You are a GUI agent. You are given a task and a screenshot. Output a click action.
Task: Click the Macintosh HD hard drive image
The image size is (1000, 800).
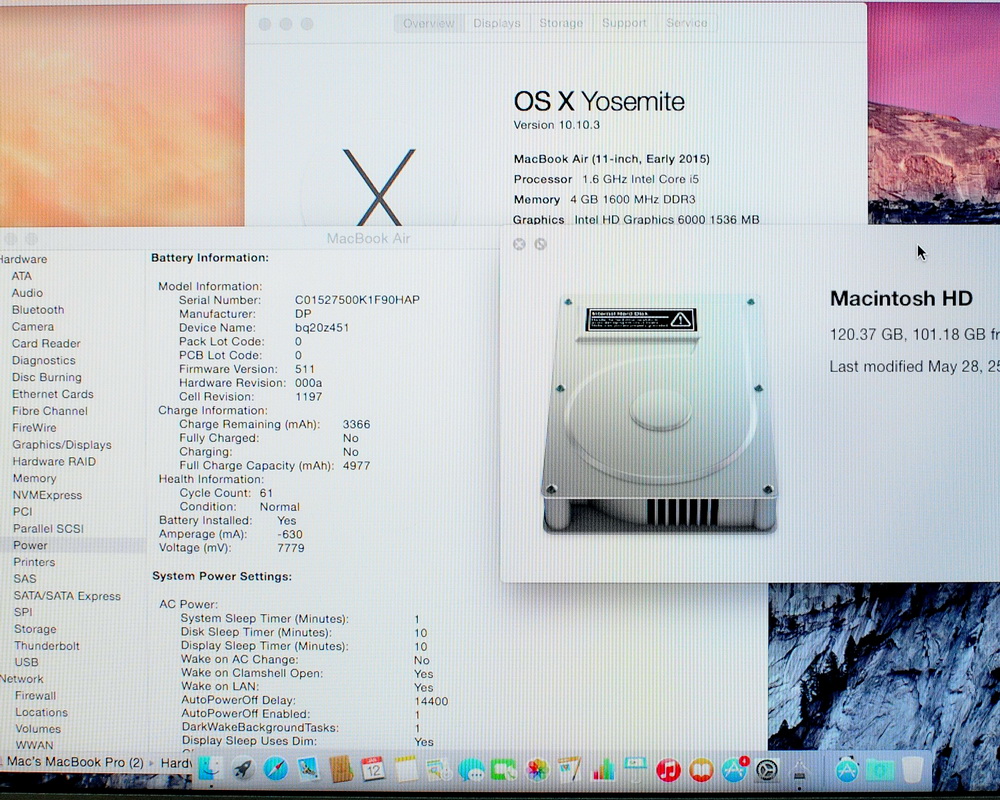point(659,413)
